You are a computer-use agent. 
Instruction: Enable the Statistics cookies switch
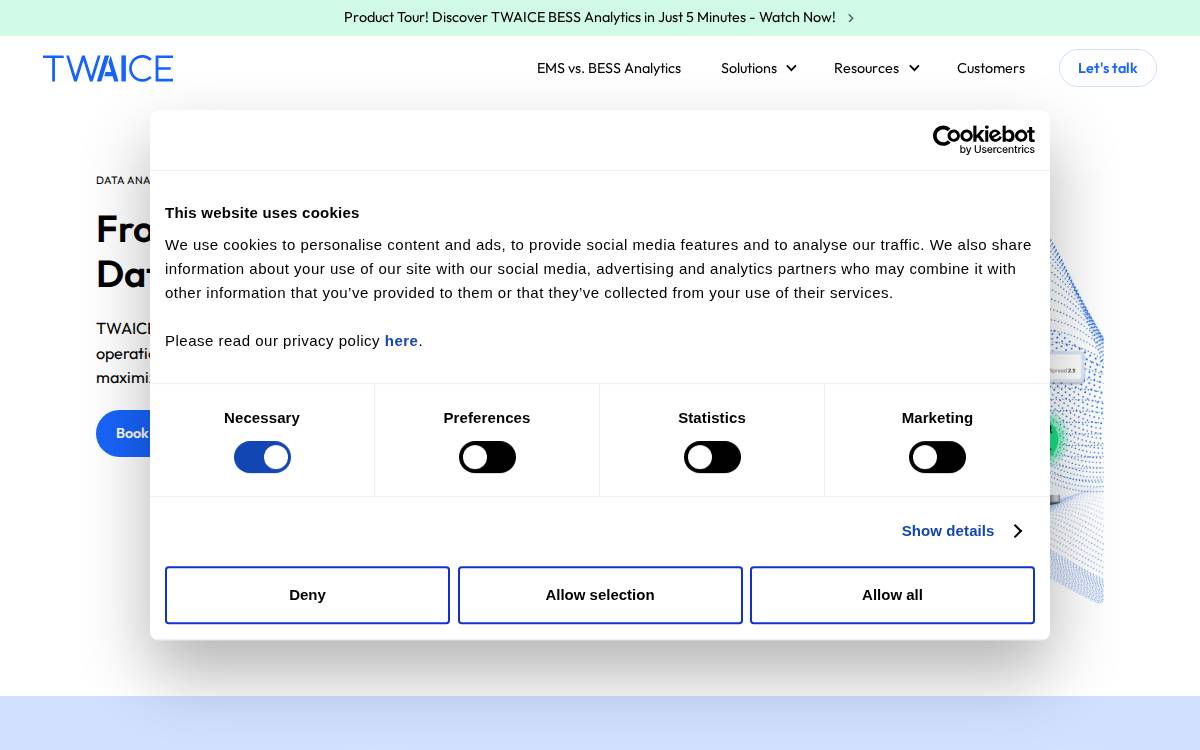pyautogui.click(x=712, y=457)
